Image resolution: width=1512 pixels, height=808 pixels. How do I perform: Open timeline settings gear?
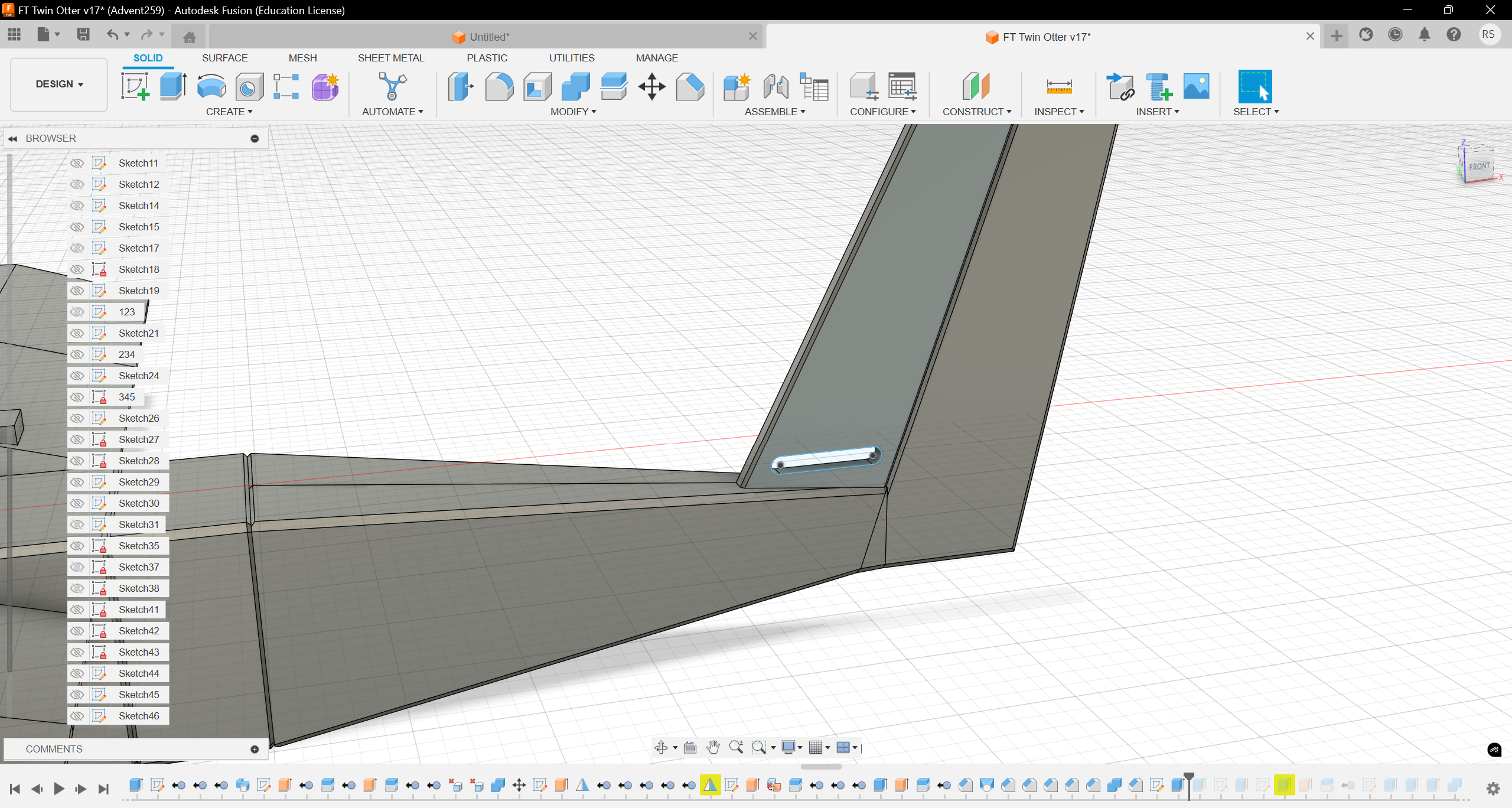[1493, 788]
